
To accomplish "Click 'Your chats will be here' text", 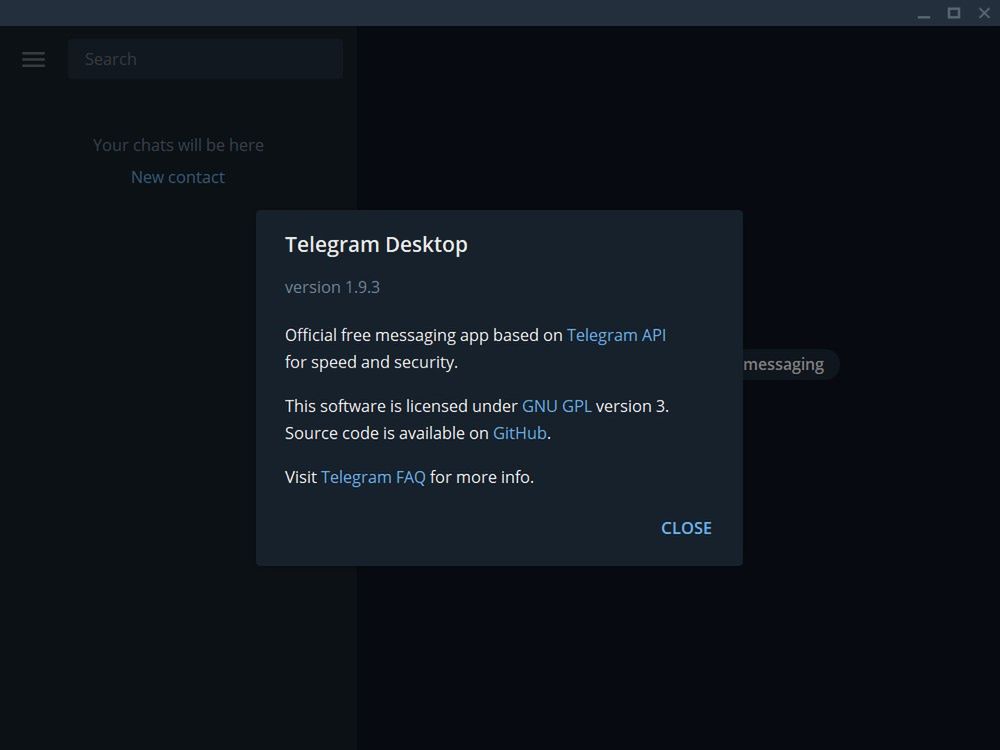I will pos(179,145).
